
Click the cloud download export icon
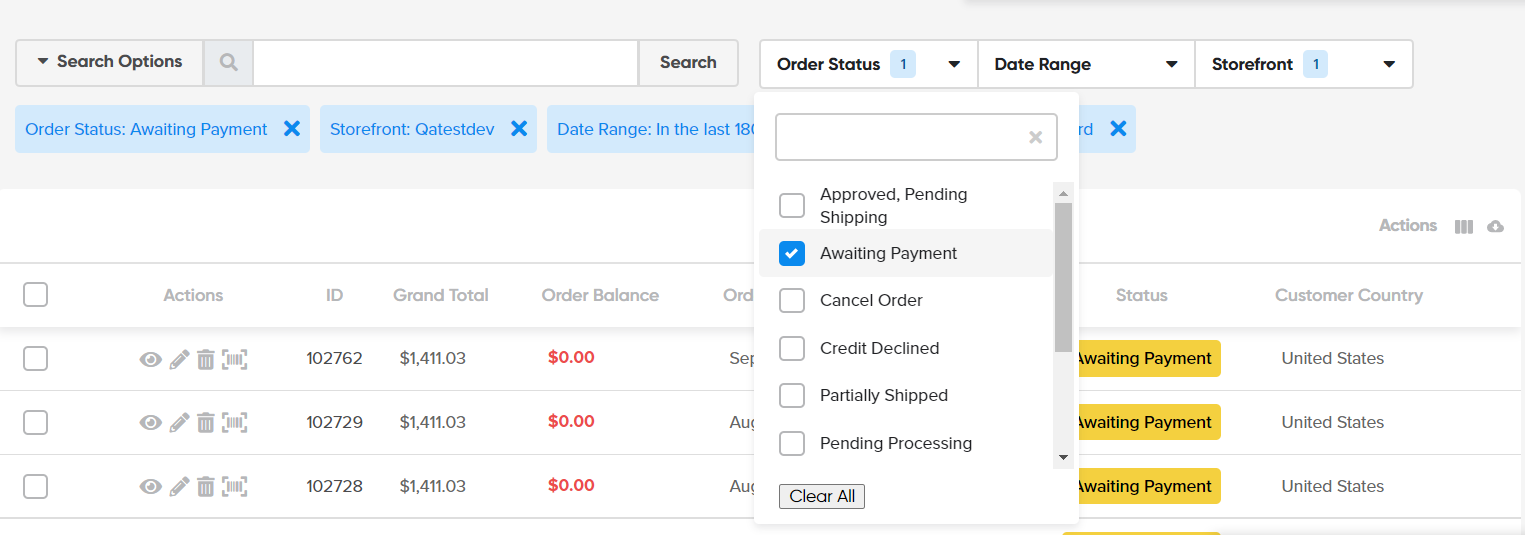click(1495, 227)
